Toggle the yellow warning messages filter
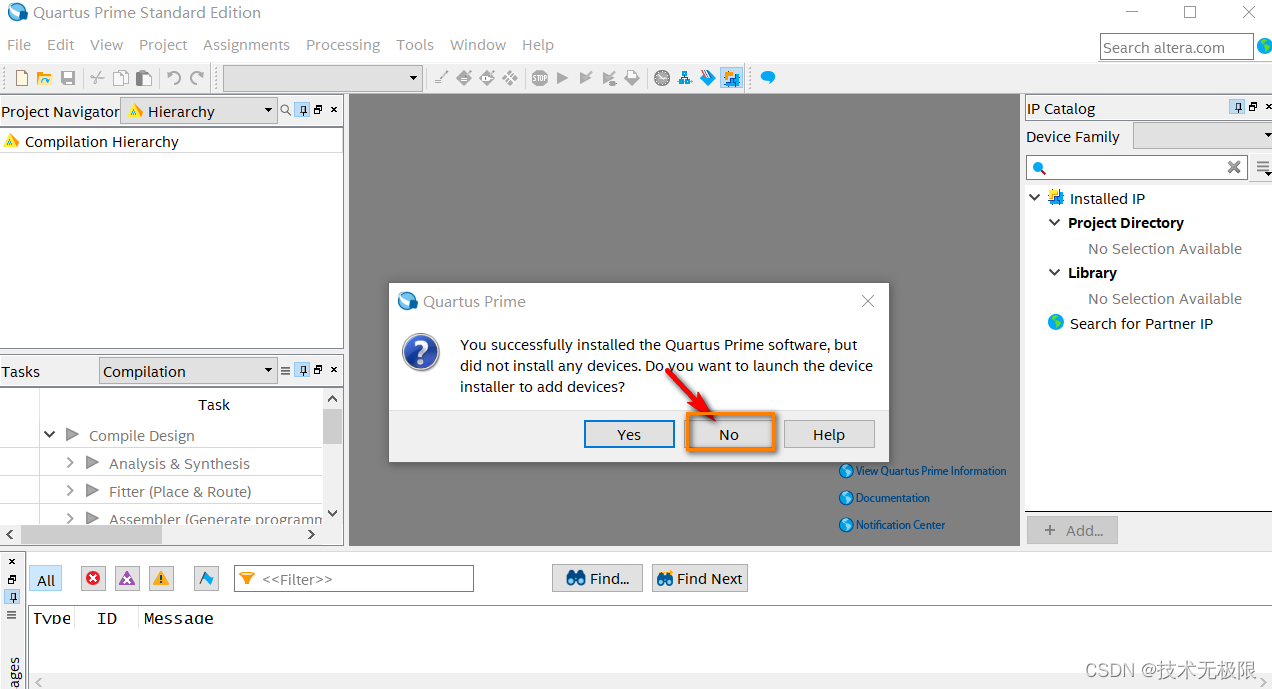This screenshot has width=1272, height=689. tap(161, 578)
